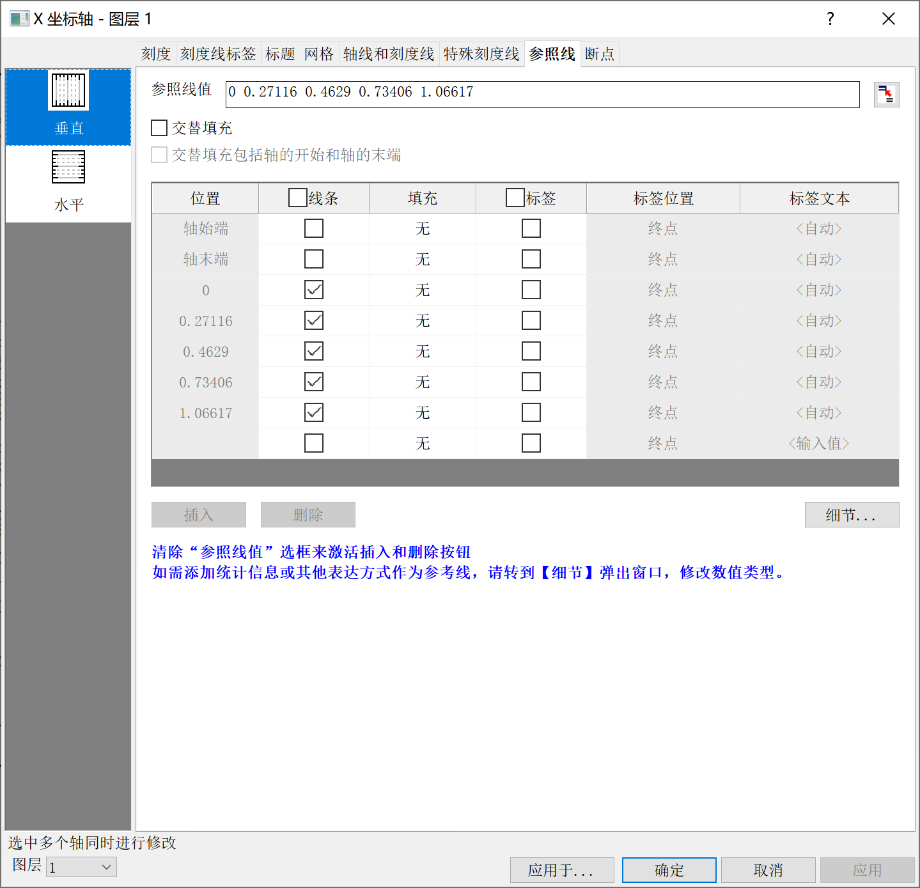This screenshot has height=888, width=920.
Task: Uncheck the line checkbox for position 0.27116
Action: (x=314, y=321)
